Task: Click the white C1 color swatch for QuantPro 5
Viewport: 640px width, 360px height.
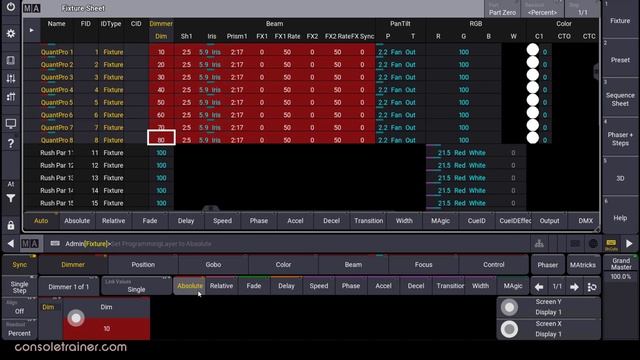Action: coord(533,100)
